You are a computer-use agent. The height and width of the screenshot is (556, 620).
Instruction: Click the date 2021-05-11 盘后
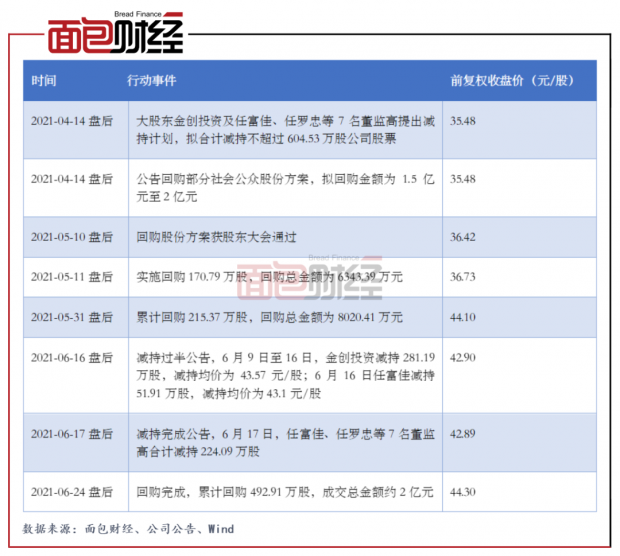72,277
